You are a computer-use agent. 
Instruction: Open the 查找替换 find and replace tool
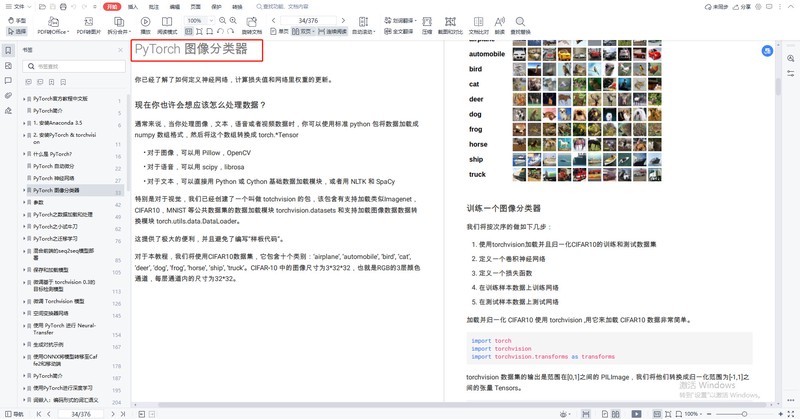[x=520, y=25]
